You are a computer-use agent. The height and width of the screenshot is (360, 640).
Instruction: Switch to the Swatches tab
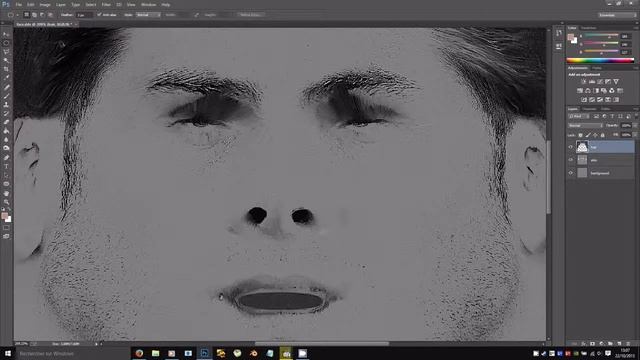point(589,28)
